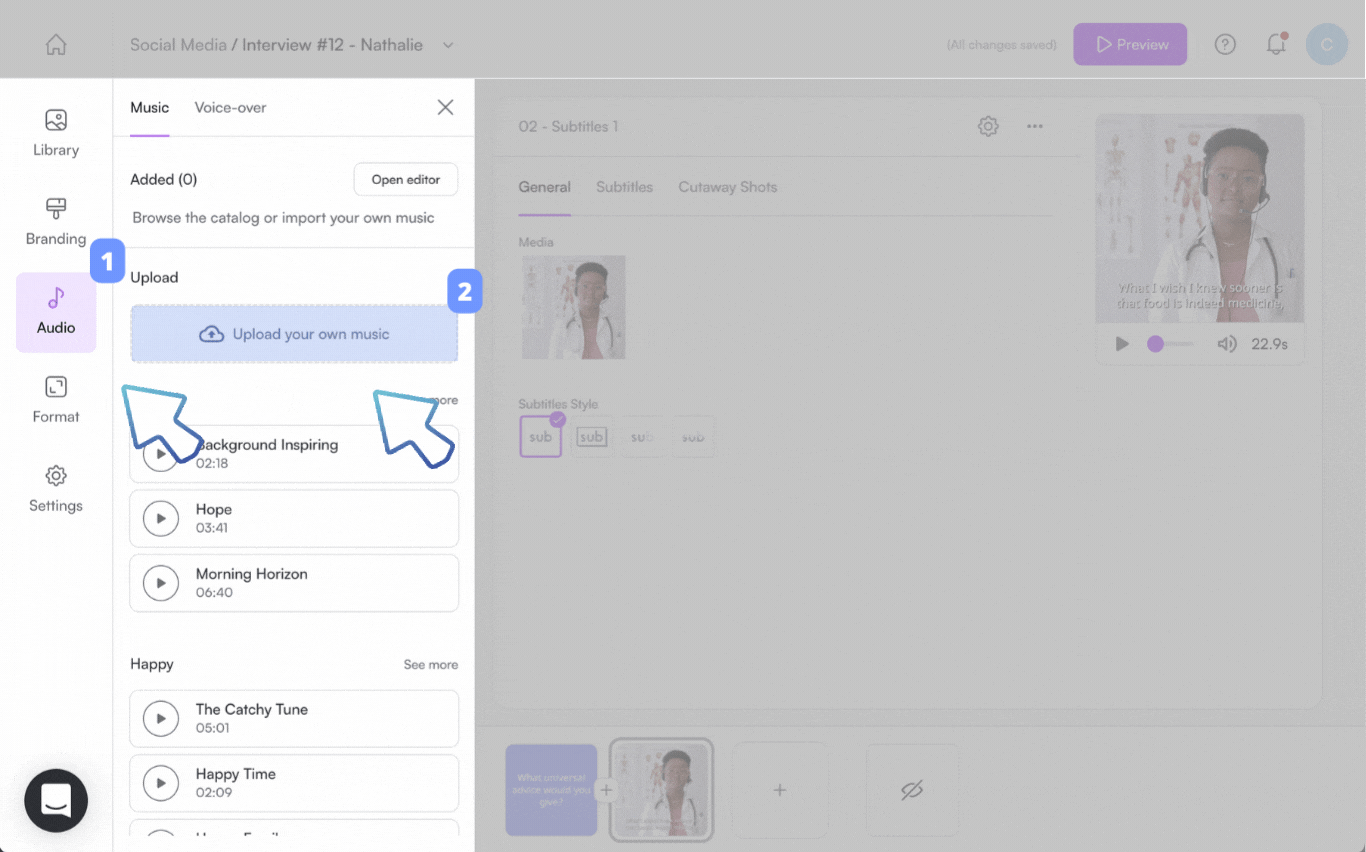Open the Branding sidebar section

point(56,222)
